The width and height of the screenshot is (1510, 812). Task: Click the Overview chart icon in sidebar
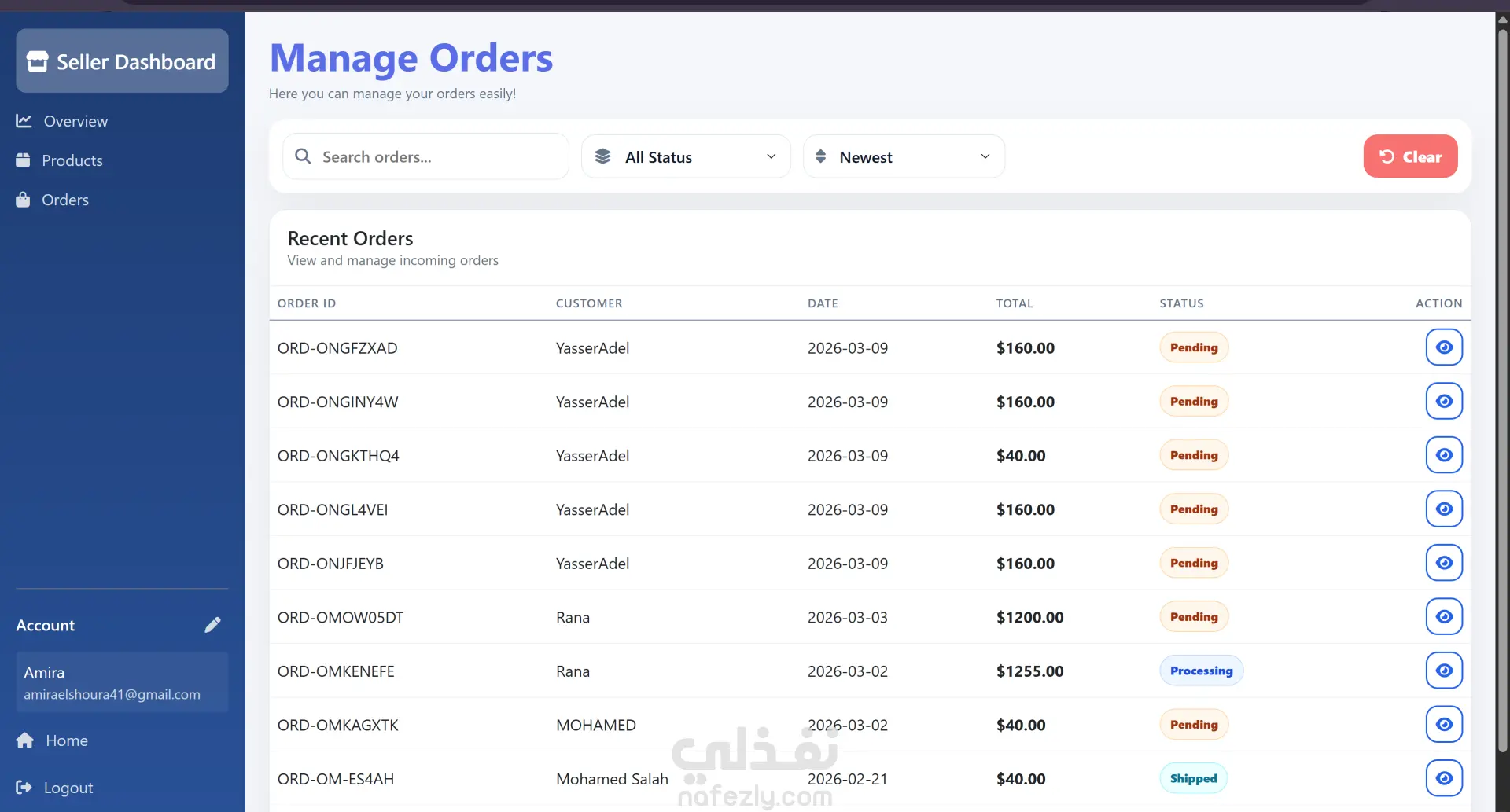(x=24, y=121)
